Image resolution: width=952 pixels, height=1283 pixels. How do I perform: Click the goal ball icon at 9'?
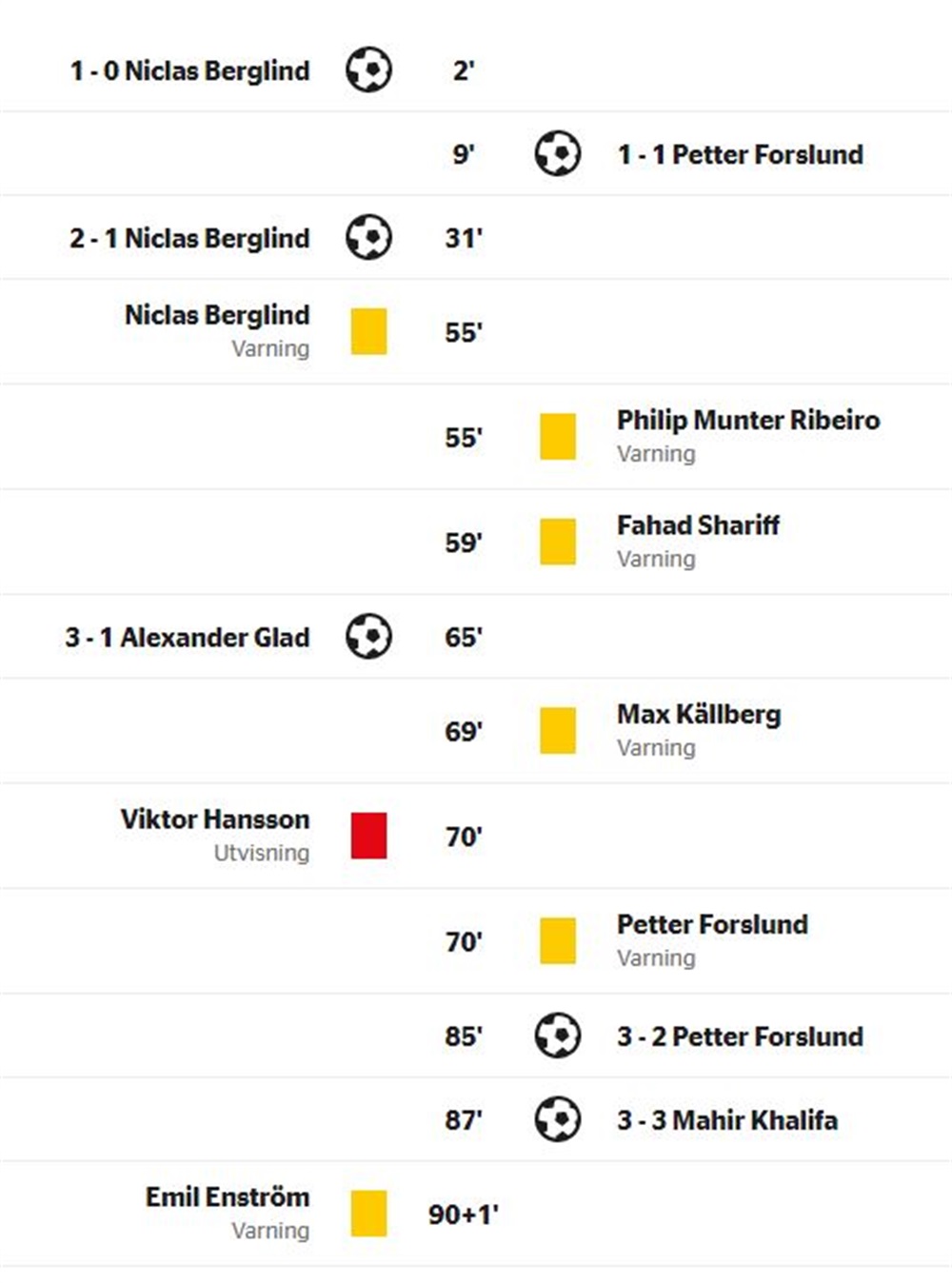pyautogui.click(x=557, y=154)
